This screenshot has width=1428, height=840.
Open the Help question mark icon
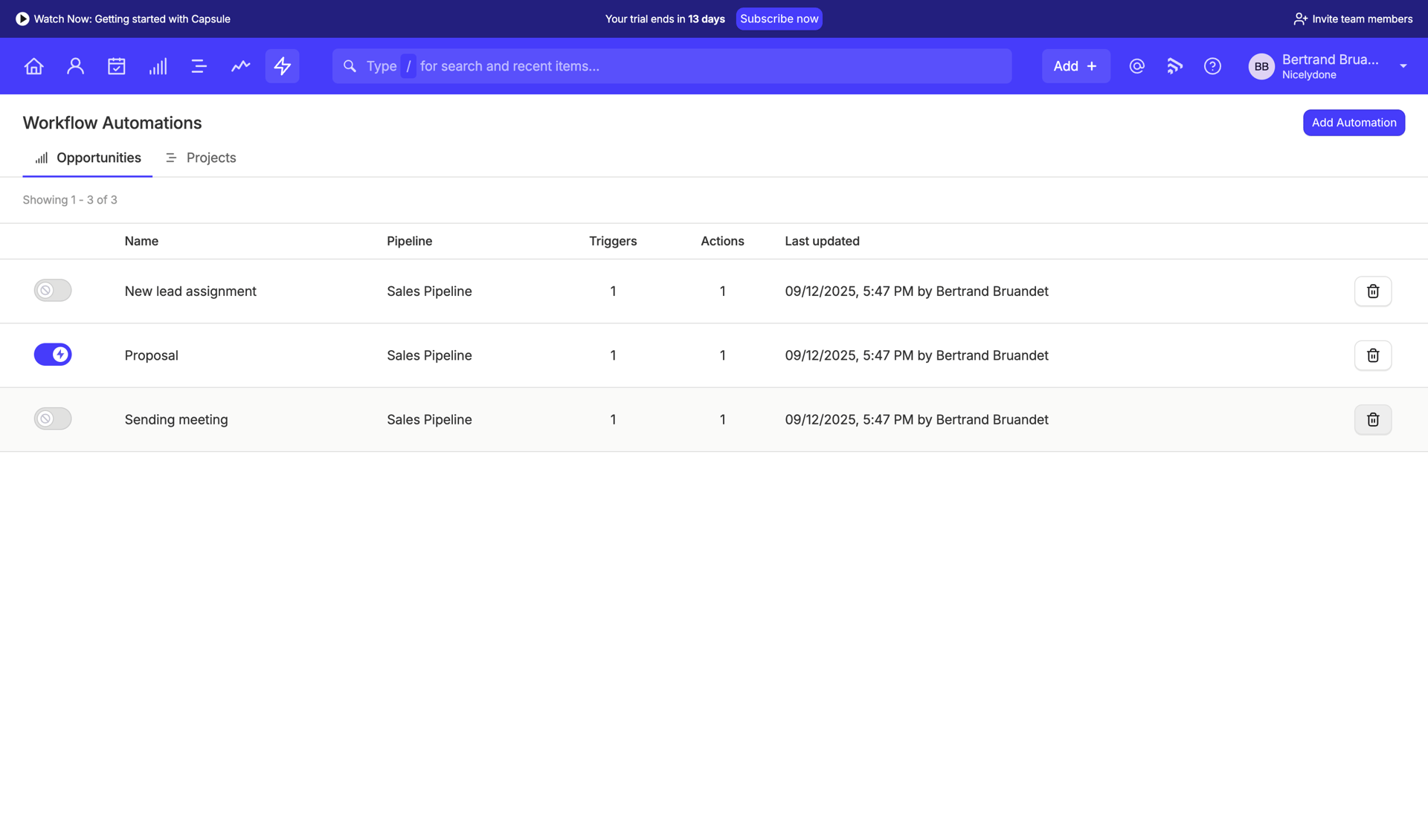coord(1212,65)
